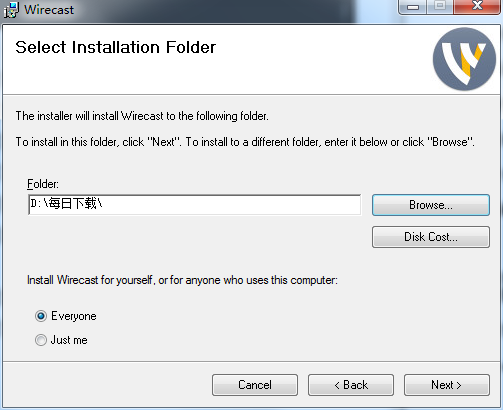Image resolution: width=503 pixels, height=410 pixels.
Task: Choose the Just me radio option
Action: (x=41, y=340)
